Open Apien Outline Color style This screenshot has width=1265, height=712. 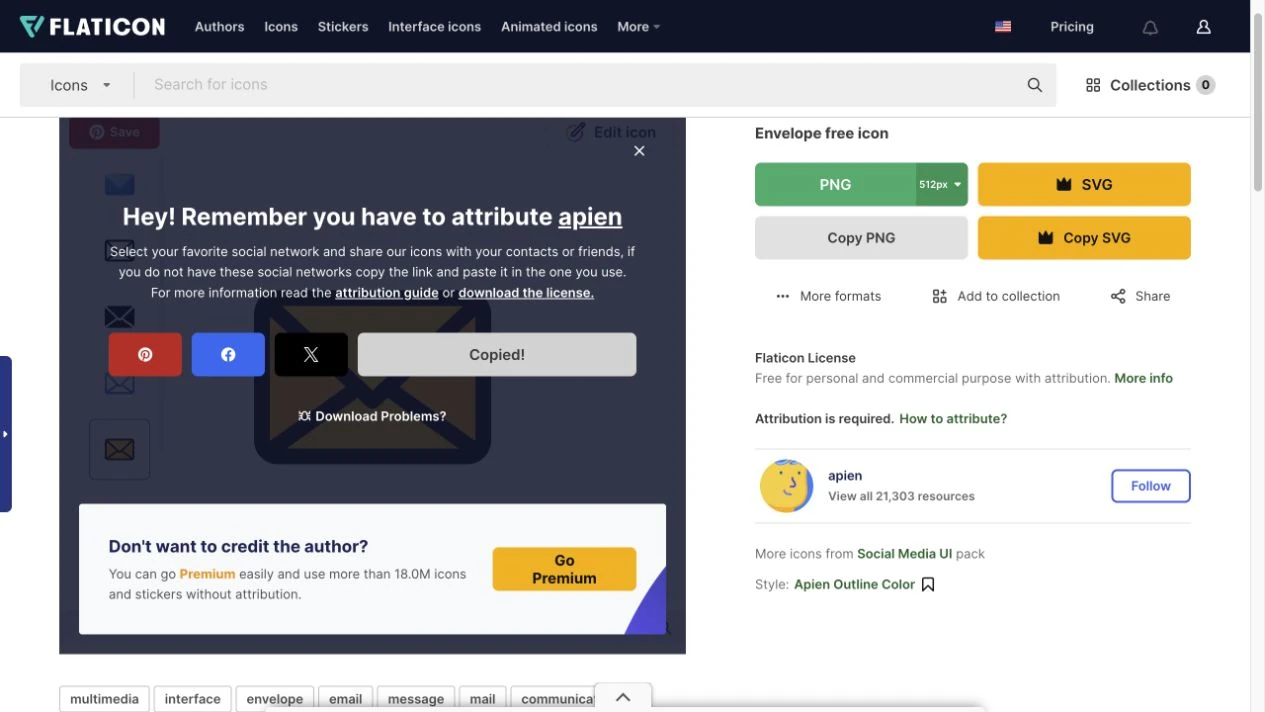[854, 585]
